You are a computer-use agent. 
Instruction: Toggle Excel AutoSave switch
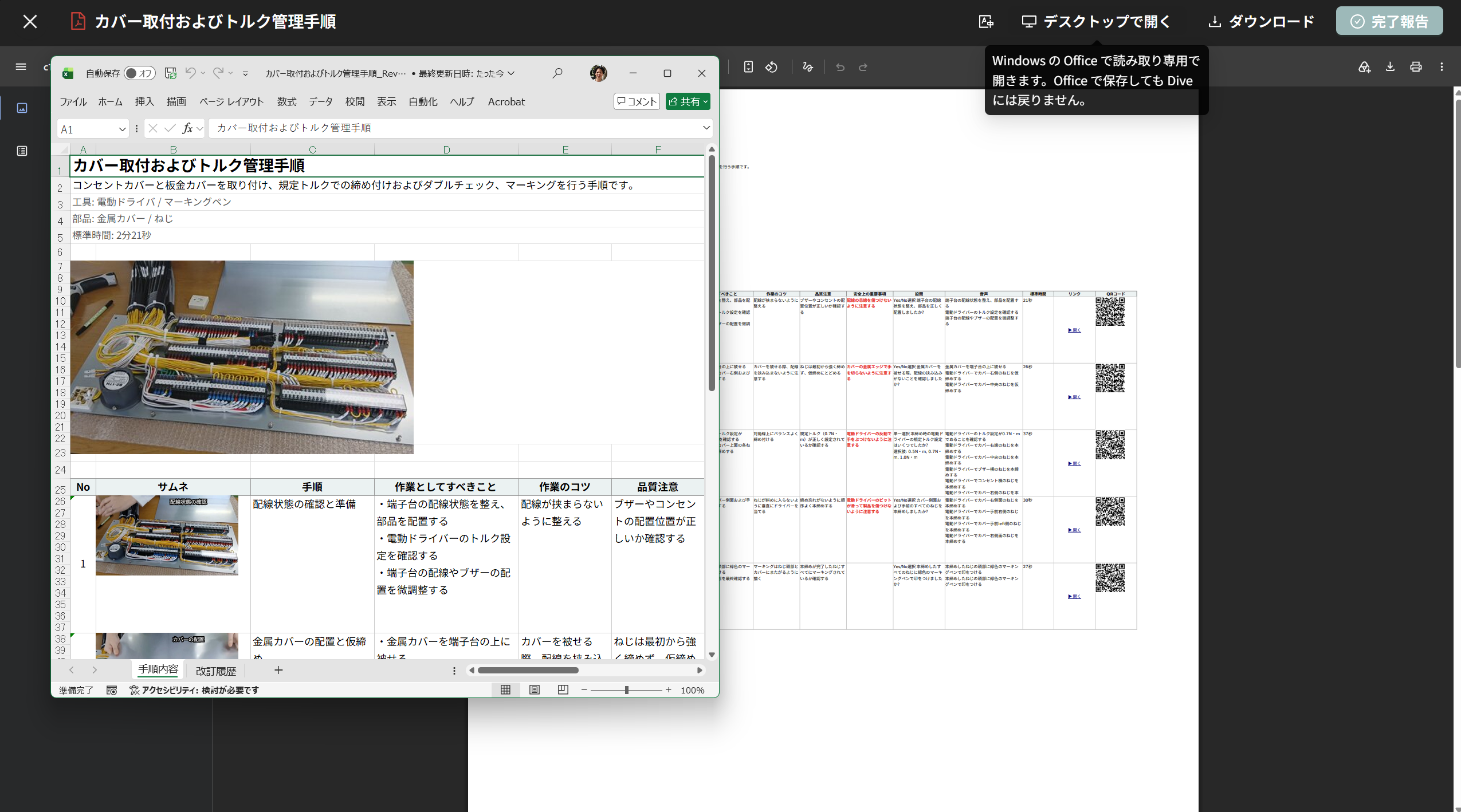click(140, 73)
